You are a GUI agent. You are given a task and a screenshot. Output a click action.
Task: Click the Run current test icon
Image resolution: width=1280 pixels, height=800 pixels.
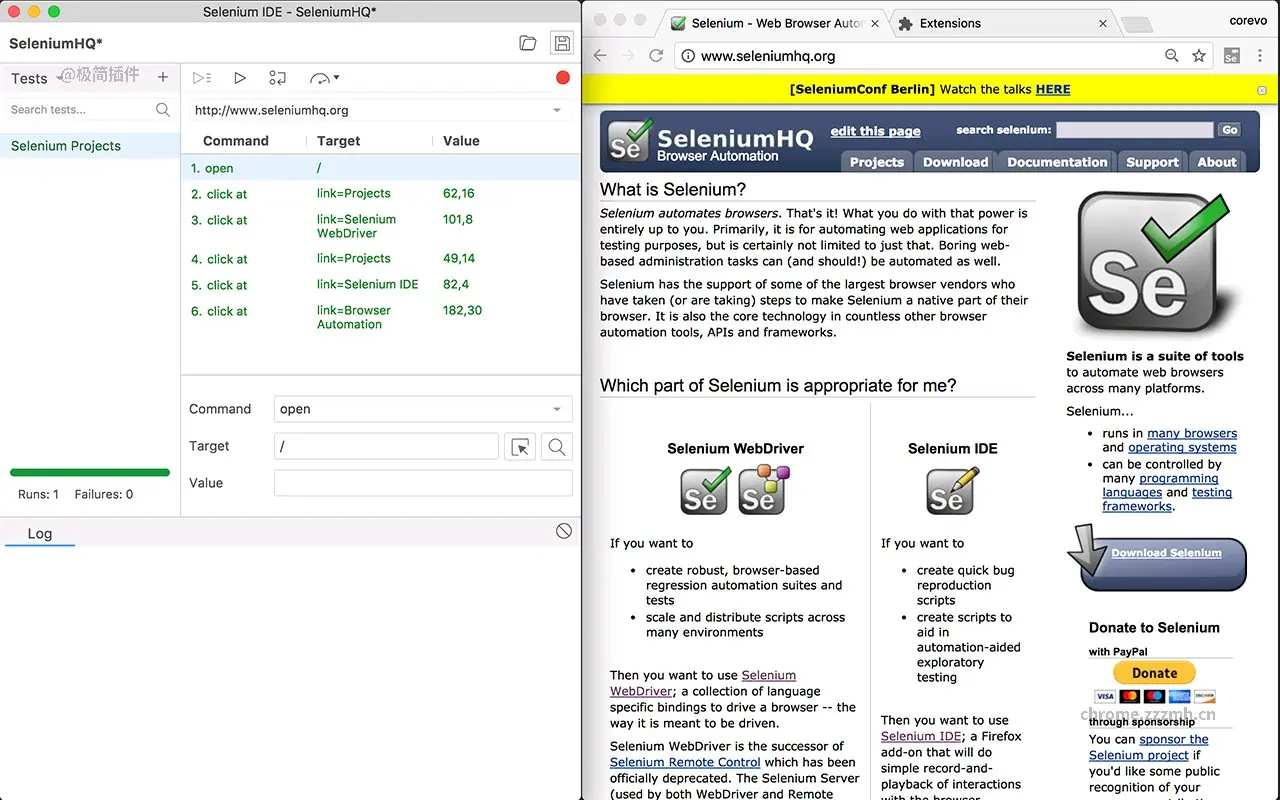(x=240, y=77)
